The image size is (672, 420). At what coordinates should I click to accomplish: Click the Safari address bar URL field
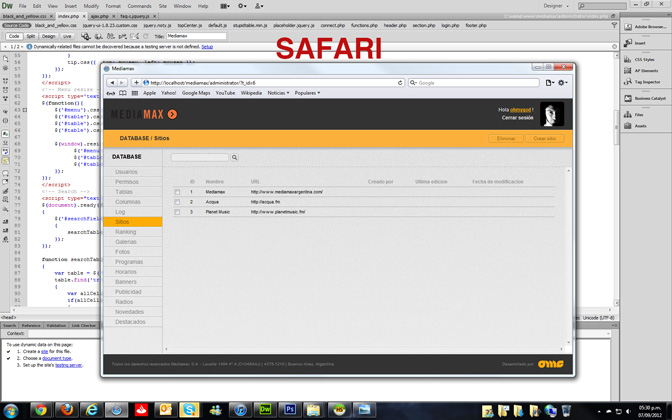(272, 83)
